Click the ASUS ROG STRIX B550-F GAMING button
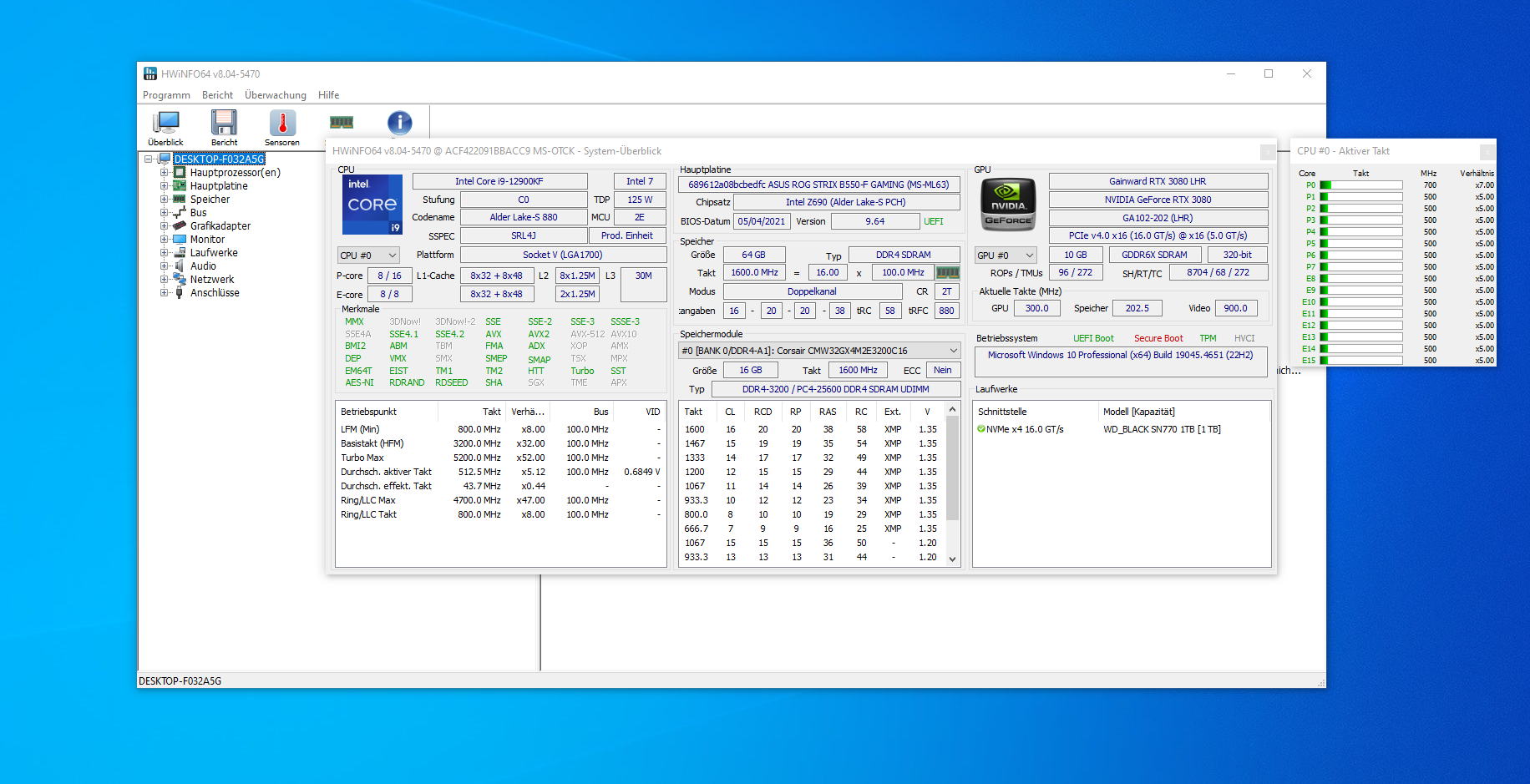 818,185
